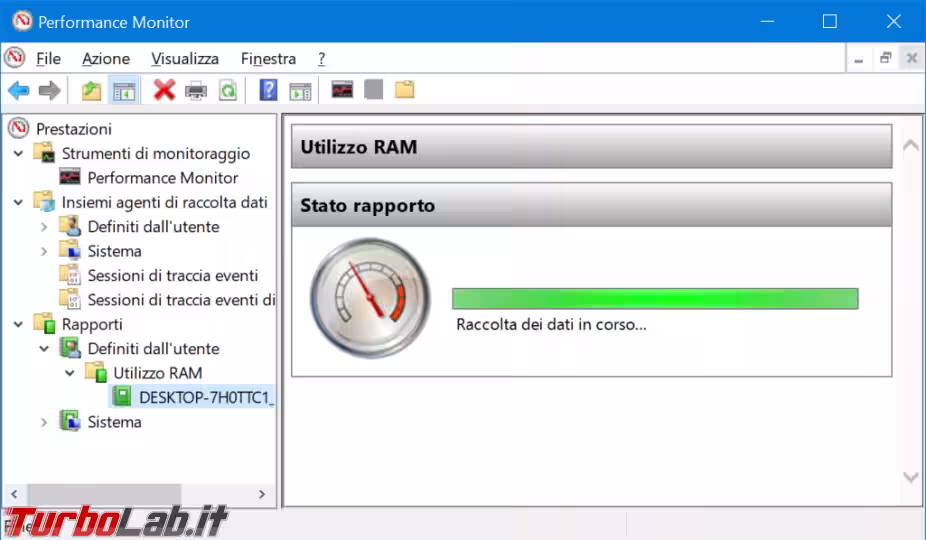Image resolution: width=926 pixels, height=540 pixels.
Task: Click the report pane scroll up arrow
Action: tap(911, 144)
